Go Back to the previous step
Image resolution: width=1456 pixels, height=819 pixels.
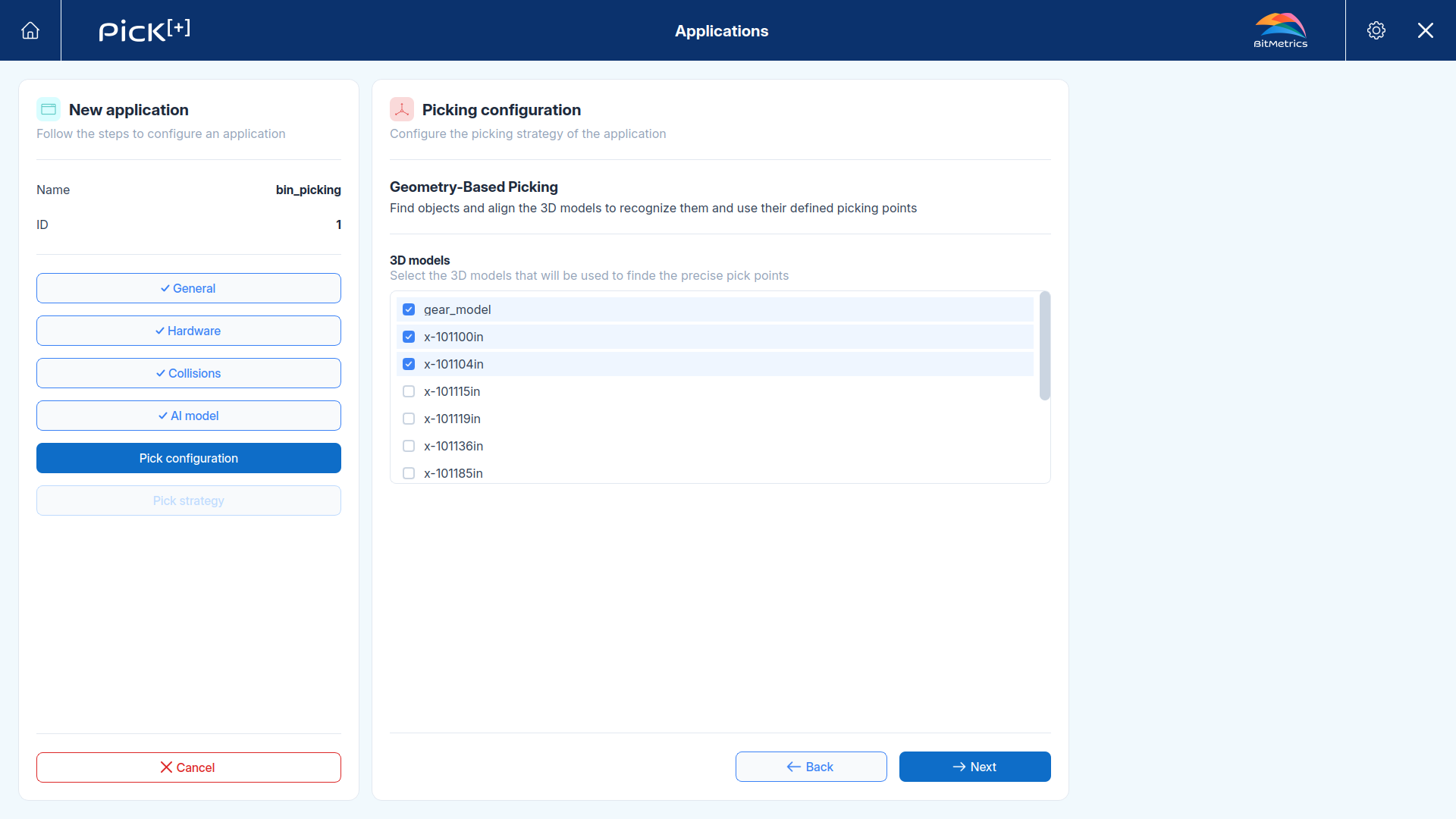[x=811, y=767]
